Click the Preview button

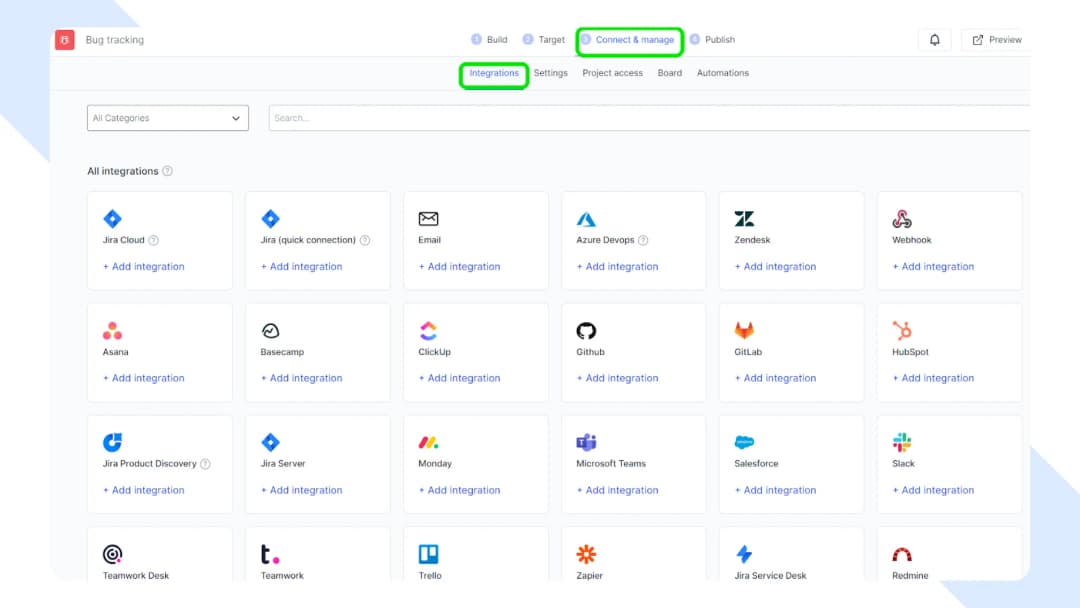click(996, 39)
